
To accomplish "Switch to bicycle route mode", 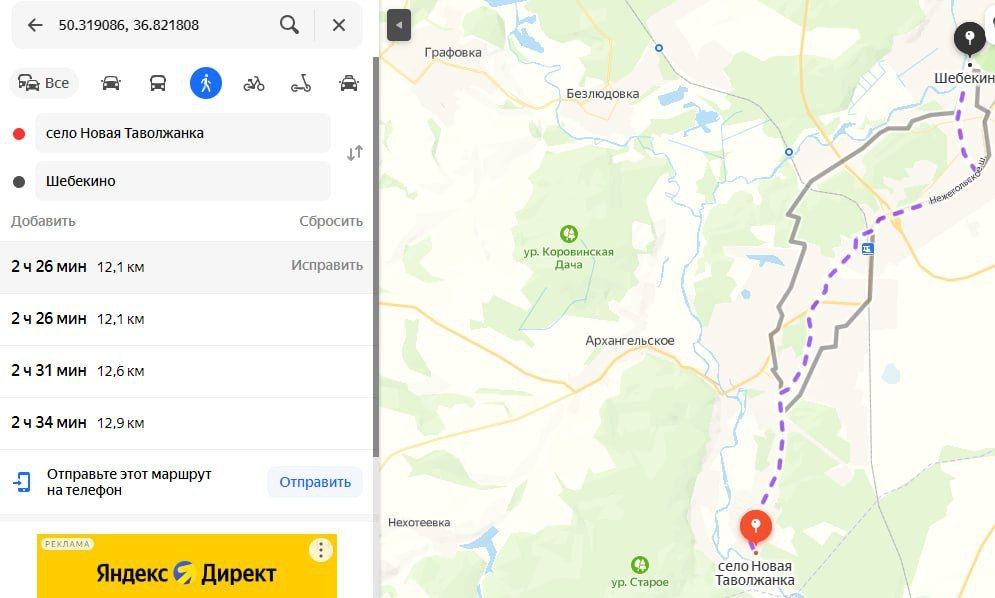I will (x=254, y=83).
